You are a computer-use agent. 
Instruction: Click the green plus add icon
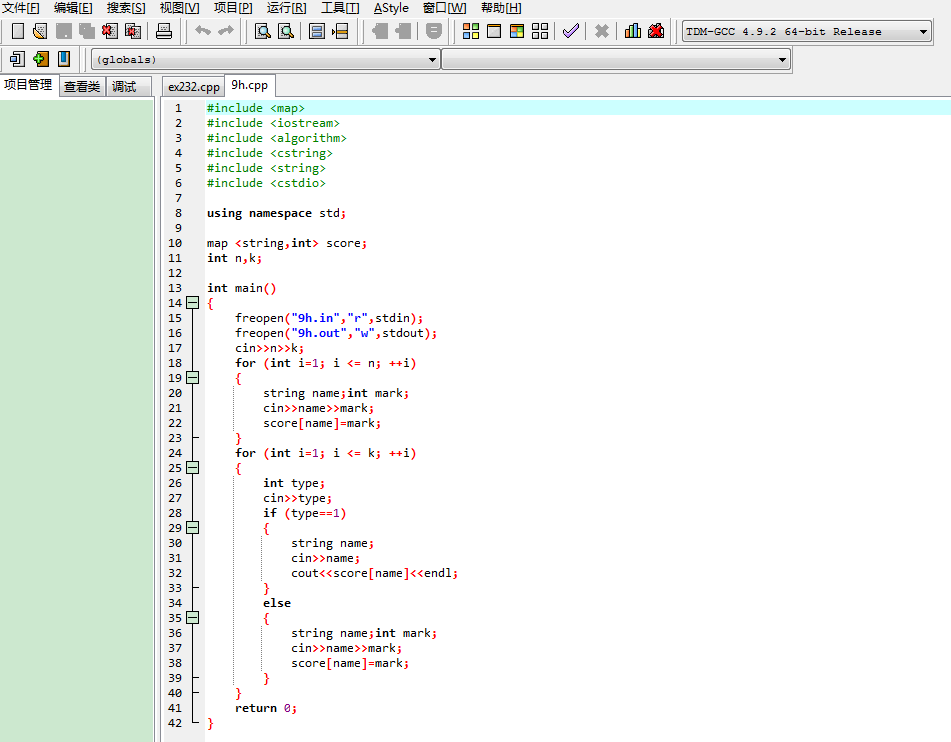tap(41, 59)
